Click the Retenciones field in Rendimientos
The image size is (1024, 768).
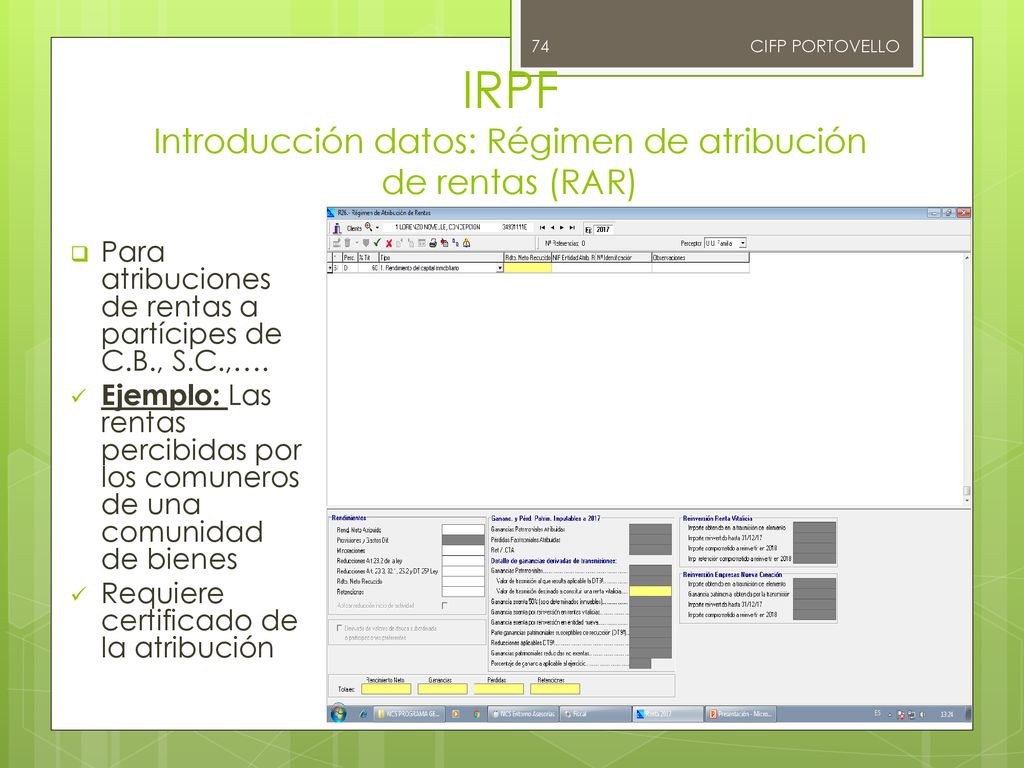(463, 592)
